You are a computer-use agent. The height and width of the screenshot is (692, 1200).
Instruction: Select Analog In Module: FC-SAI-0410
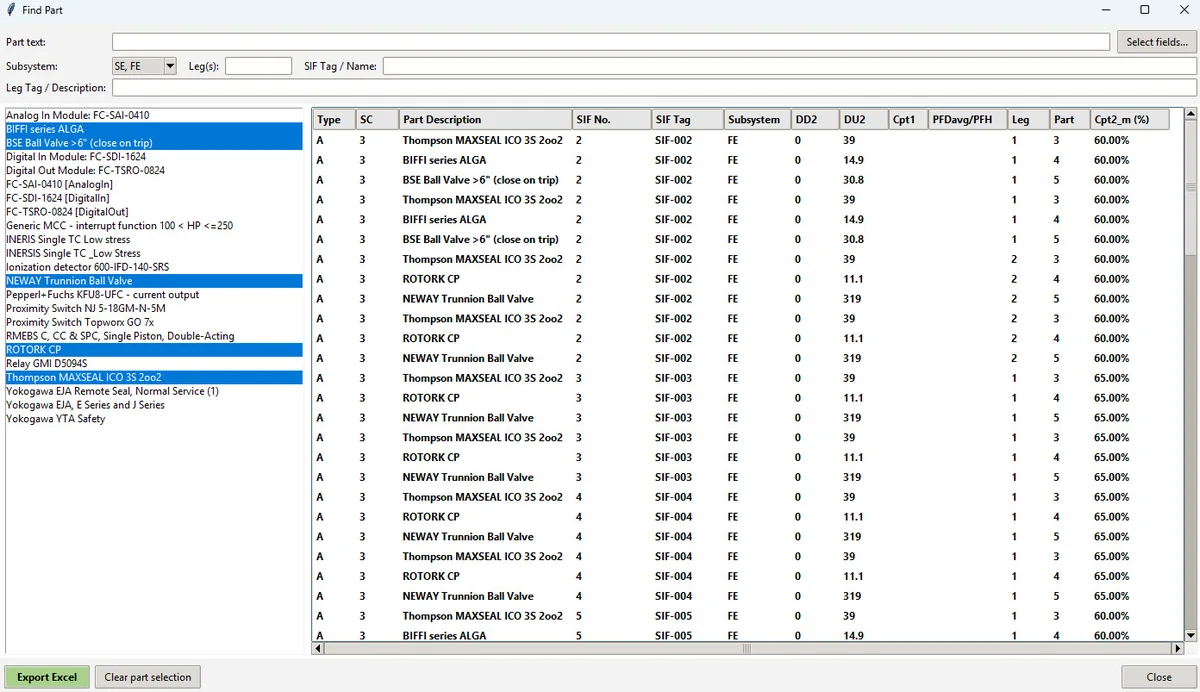pyautogui.click(x=153, y=115)
